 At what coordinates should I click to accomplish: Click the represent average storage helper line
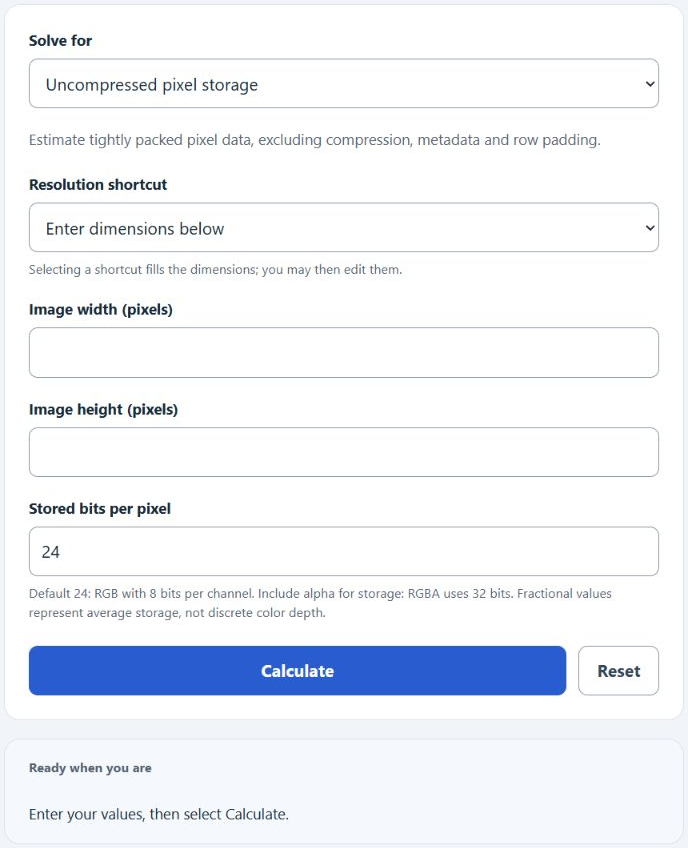click(177, 613)
